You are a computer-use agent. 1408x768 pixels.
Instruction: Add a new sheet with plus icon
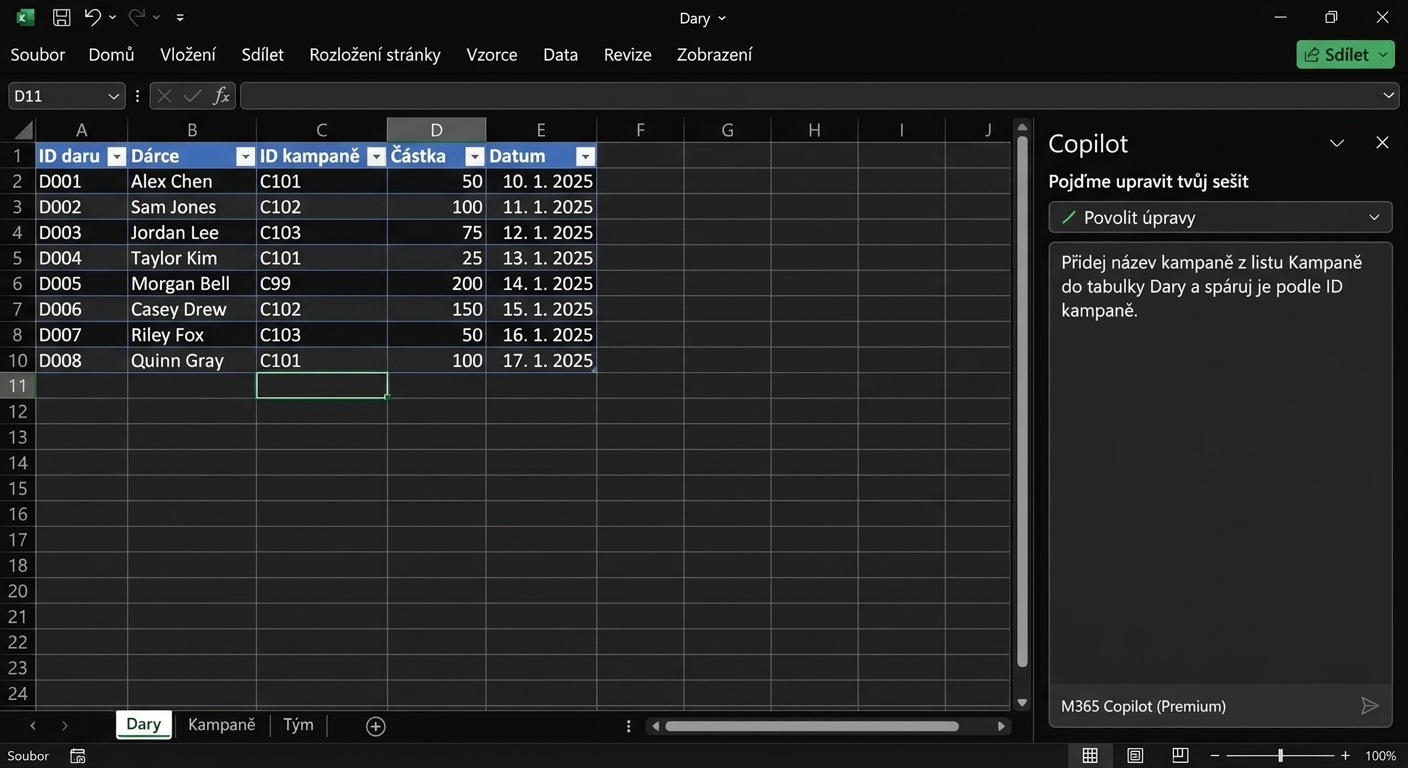tap(376, 727)
